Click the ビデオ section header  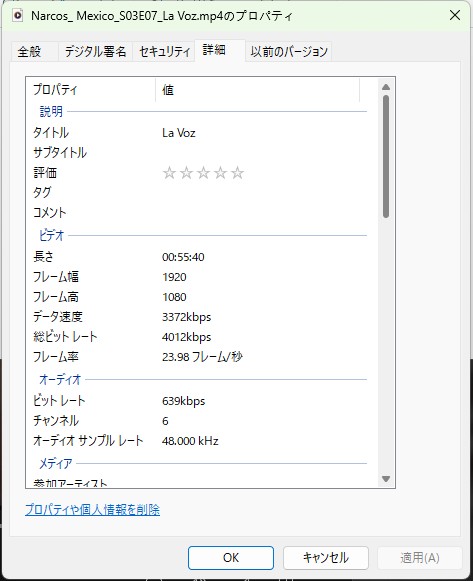pos(51,235)
